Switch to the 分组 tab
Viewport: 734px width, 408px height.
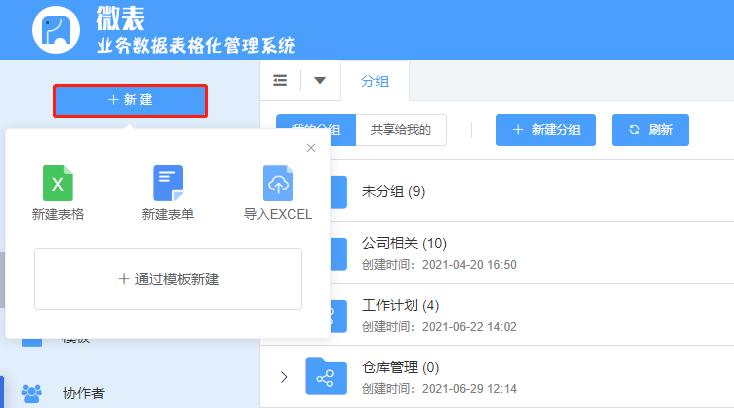(375, 81)
